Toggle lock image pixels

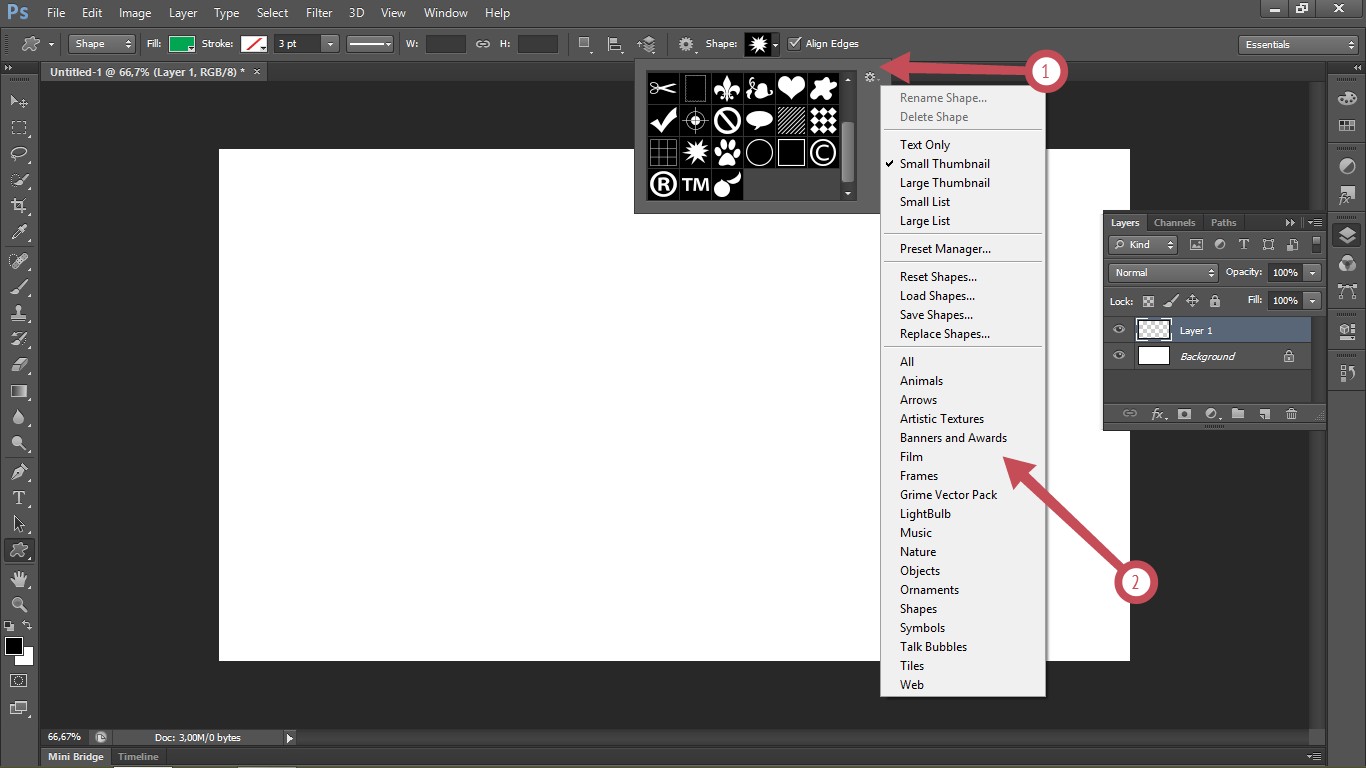pyautogui.click(x=1170, y=301)
